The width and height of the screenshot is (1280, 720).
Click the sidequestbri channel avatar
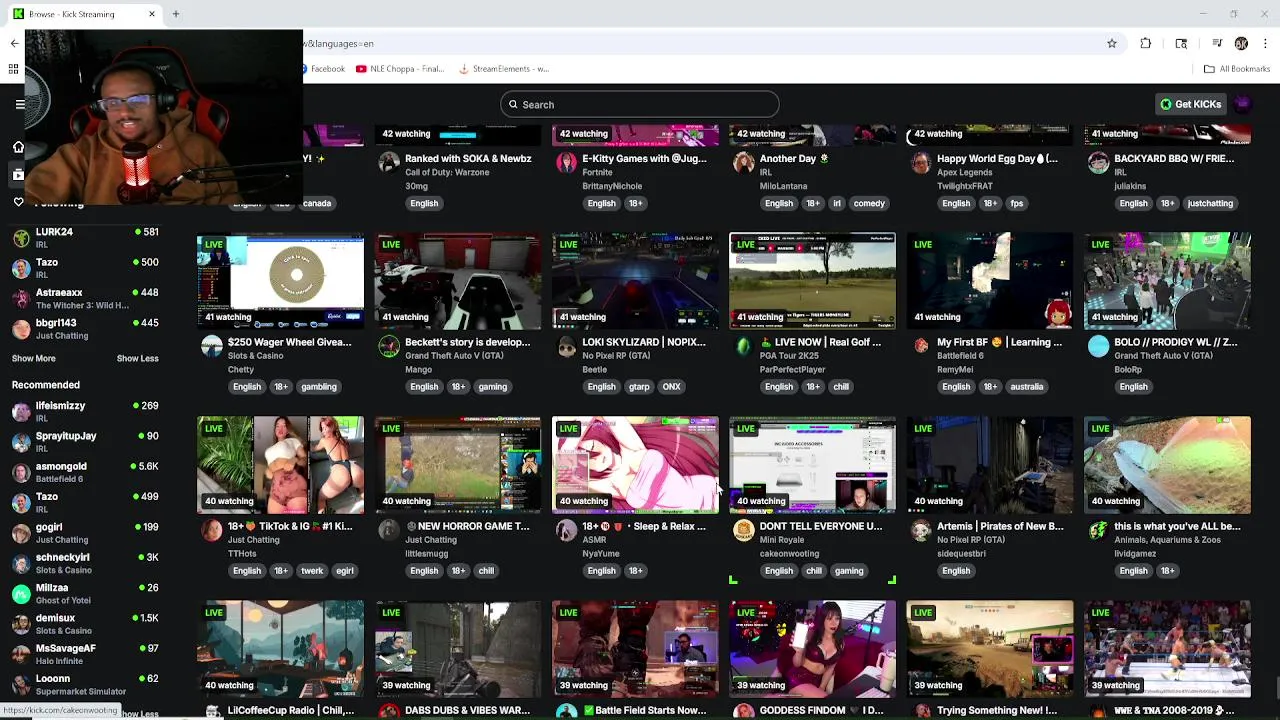click(x=921, y=530)
